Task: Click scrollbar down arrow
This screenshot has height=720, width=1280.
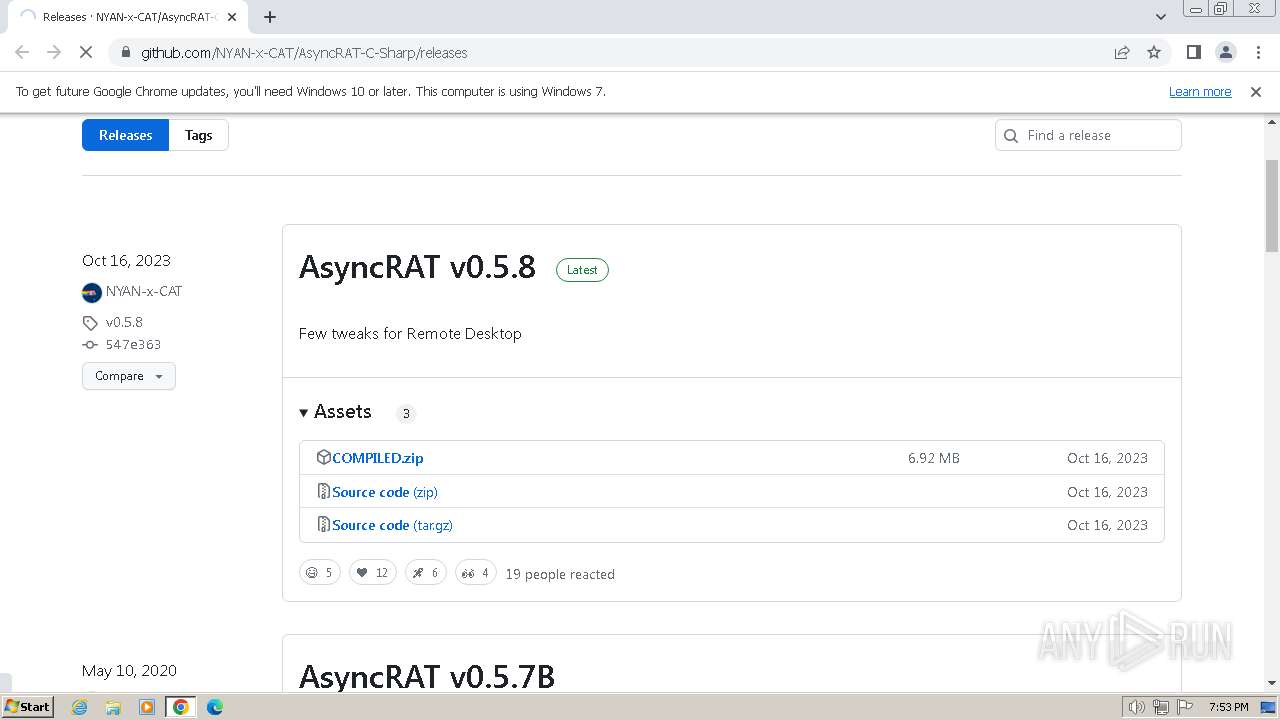Action: (x=1272, y=683)
